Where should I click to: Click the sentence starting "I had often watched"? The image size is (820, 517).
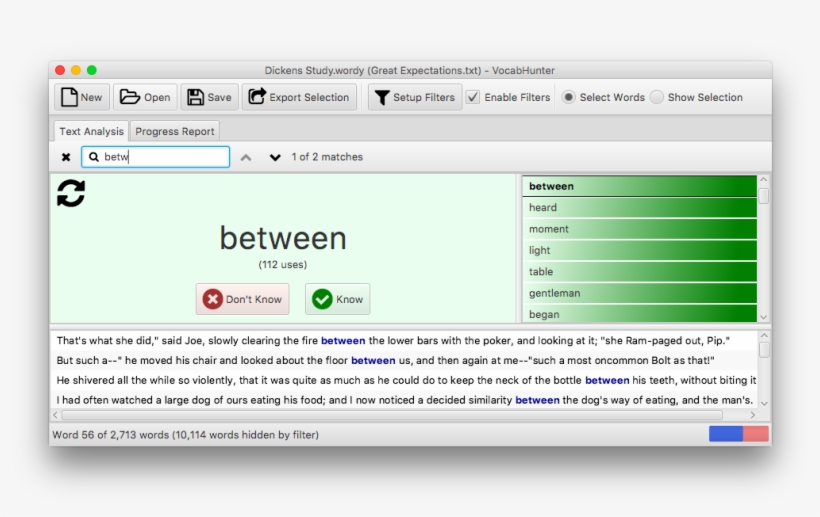click(x=404, y=400)
